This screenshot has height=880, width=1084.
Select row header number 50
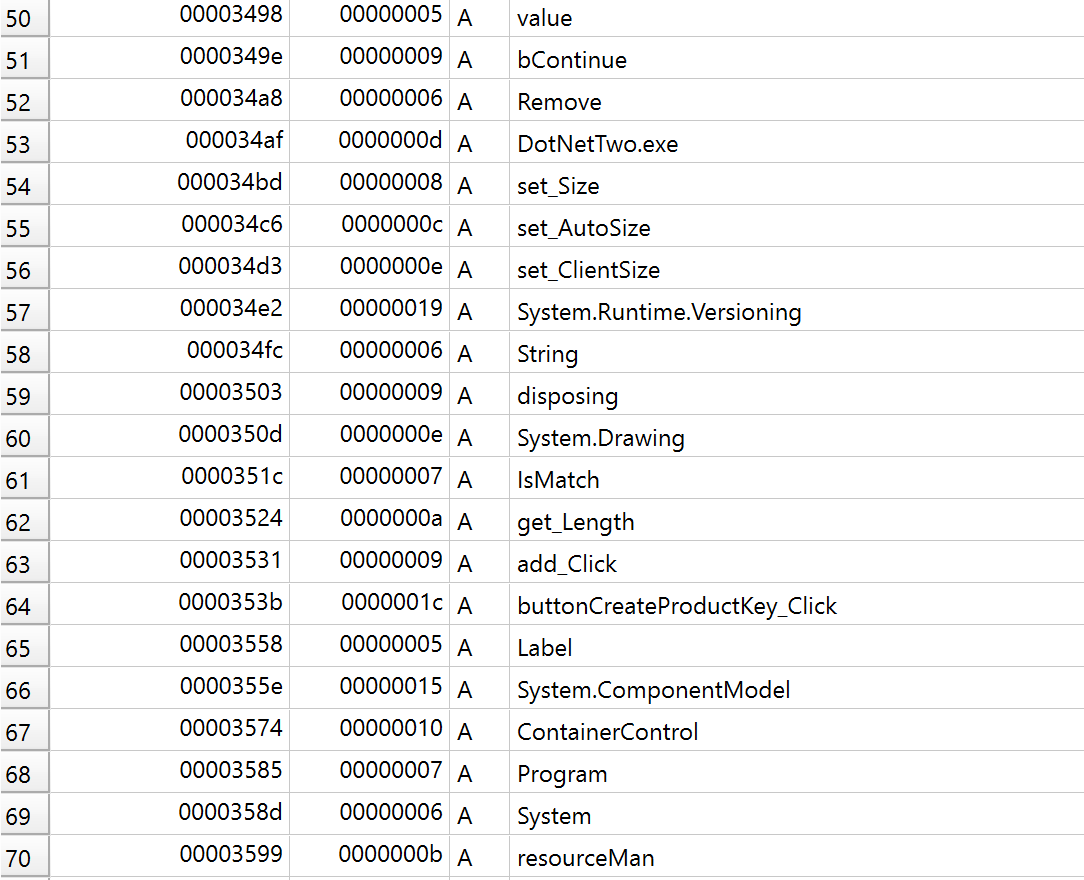tap(24, 18)
